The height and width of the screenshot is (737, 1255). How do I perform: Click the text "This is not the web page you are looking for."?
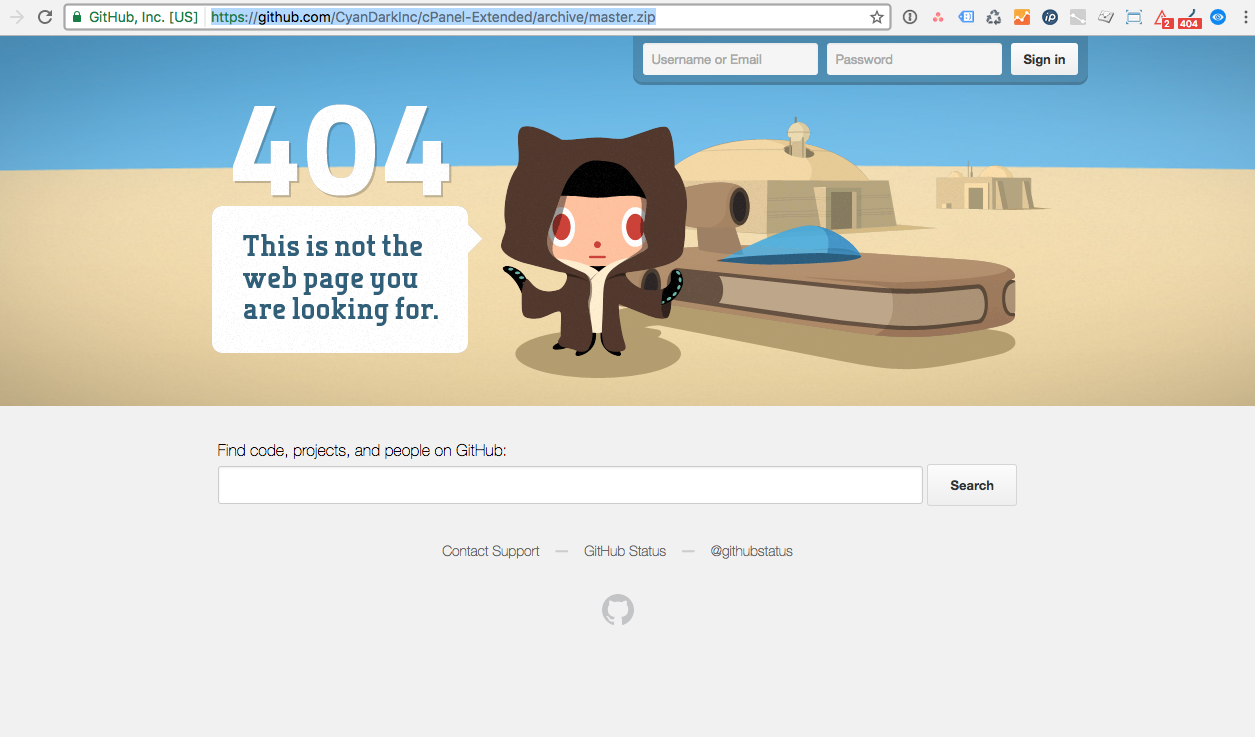[x=341, y=277]
